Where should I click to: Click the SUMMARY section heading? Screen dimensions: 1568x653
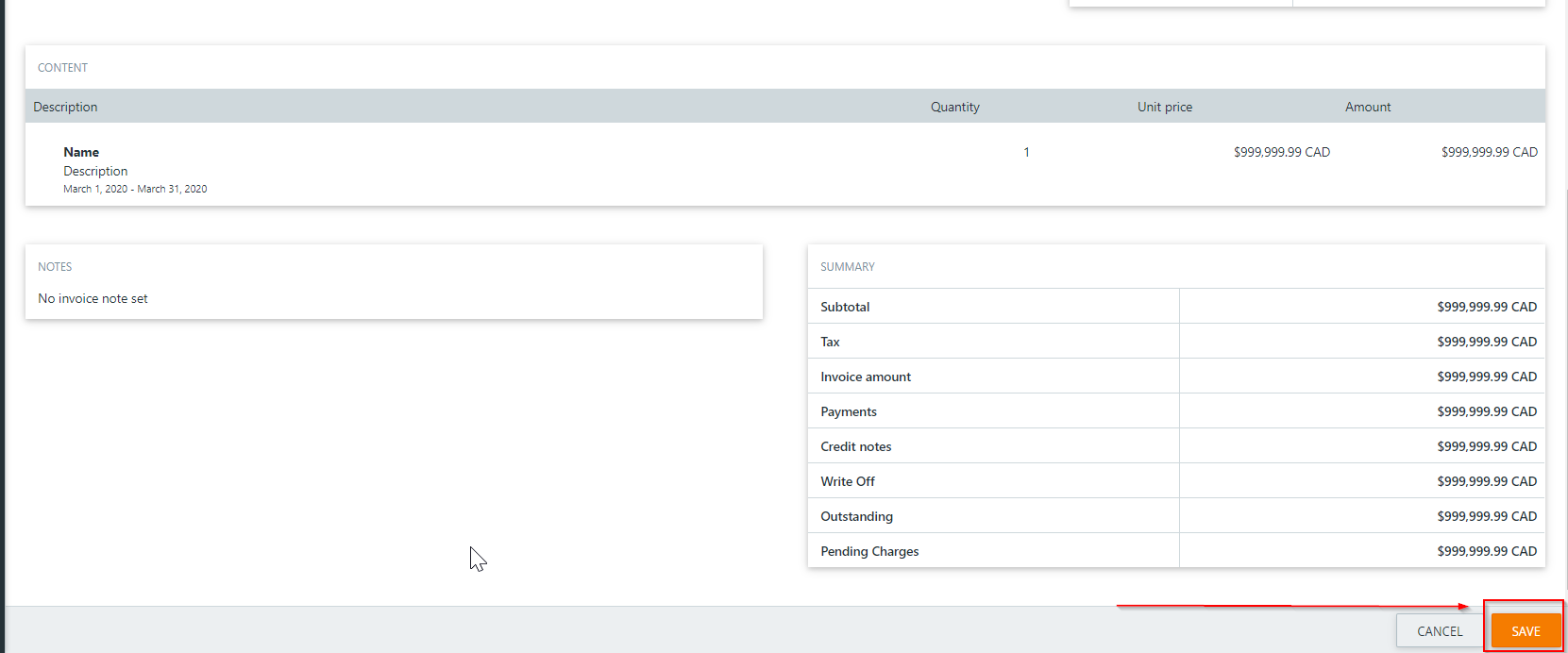pyautogui.click(x=847, y=267)
